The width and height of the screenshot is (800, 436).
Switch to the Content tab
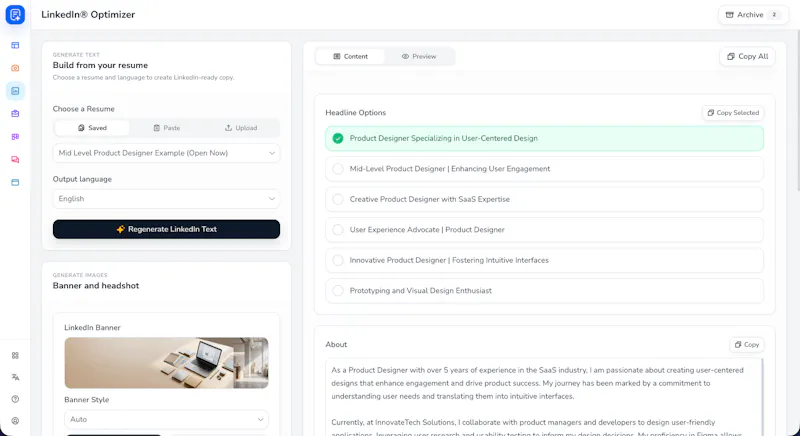[351, 57]
